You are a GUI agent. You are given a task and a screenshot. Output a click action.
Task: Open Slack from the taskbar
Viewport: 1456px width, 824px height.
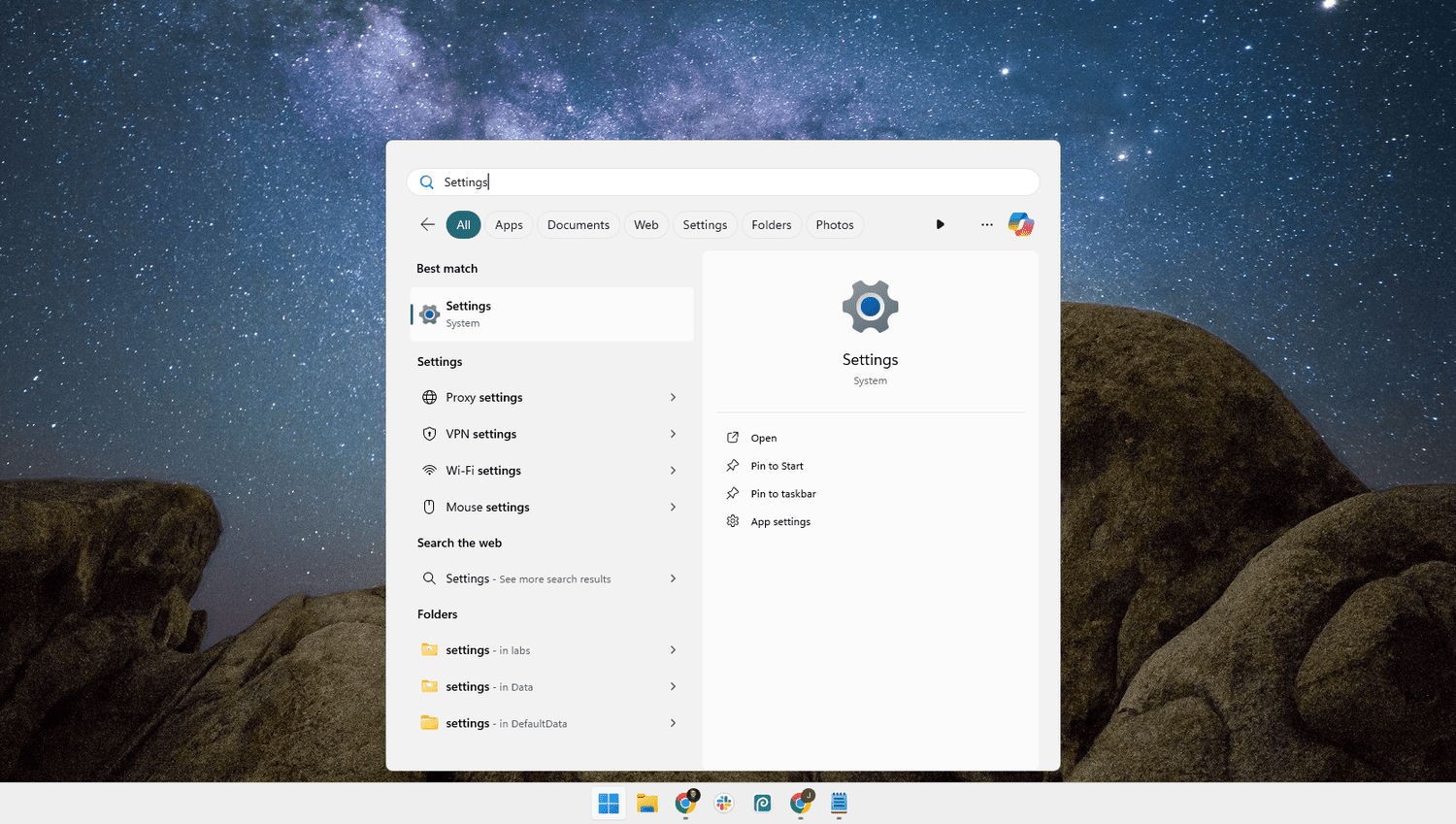tap(724, 803)
